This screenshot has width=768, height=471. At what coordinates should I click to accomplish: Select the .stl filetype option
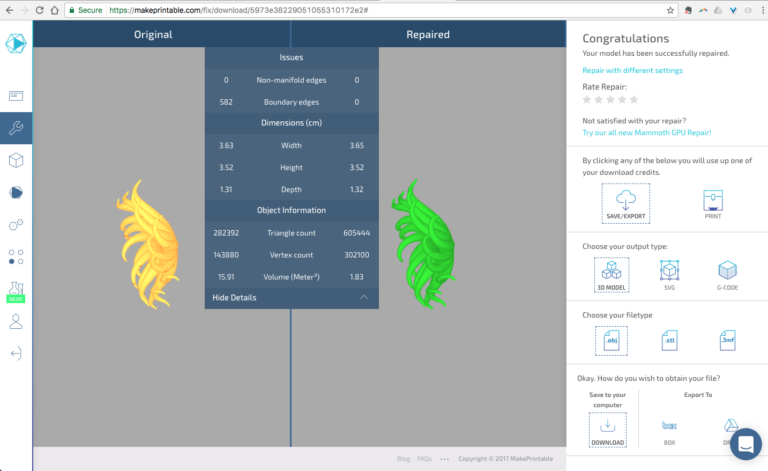coord(669,342)
